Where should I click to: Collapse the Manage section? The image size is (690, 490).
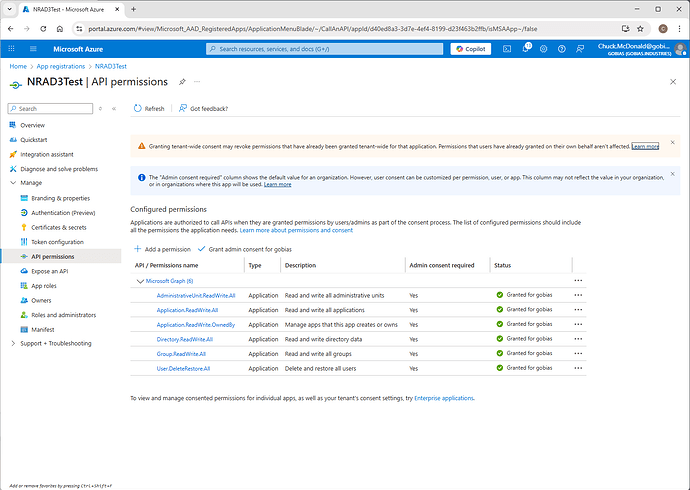click(13, 183)
